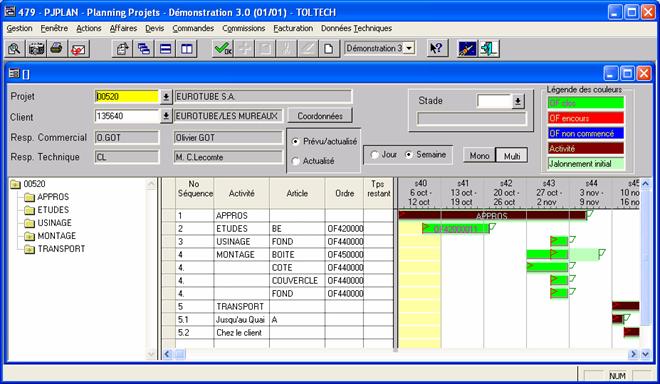Select the Semaine radio option
This screenshot has width=660, height=384.
pos(408,155)
